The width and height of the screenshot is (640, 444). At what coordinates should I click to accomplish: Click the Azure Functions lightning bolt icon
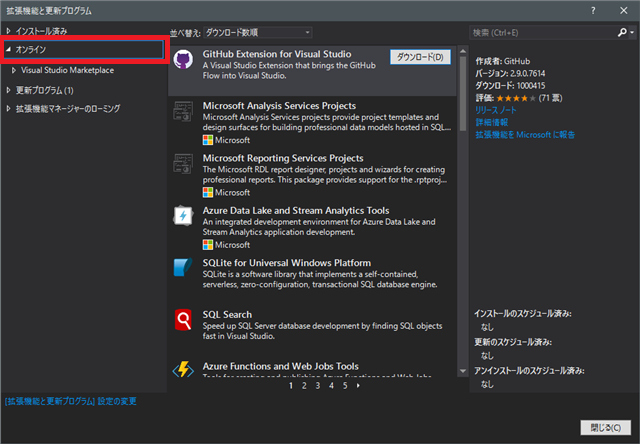coord(183,369)
